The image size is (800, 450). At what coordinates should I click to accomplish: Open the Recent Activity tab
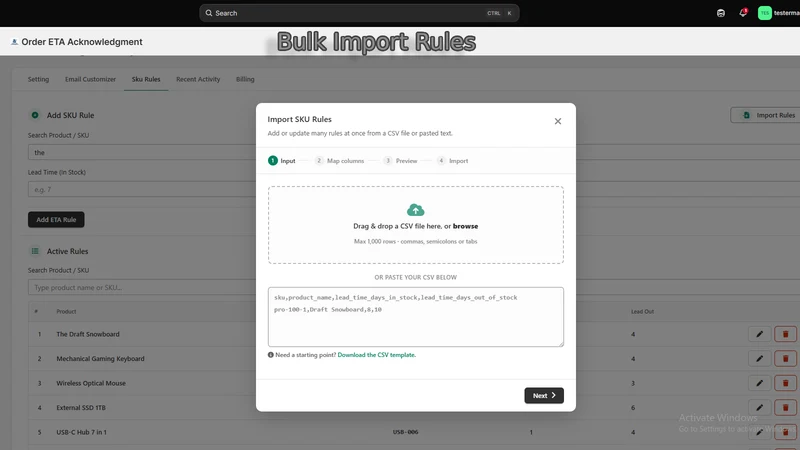(198, 79)
